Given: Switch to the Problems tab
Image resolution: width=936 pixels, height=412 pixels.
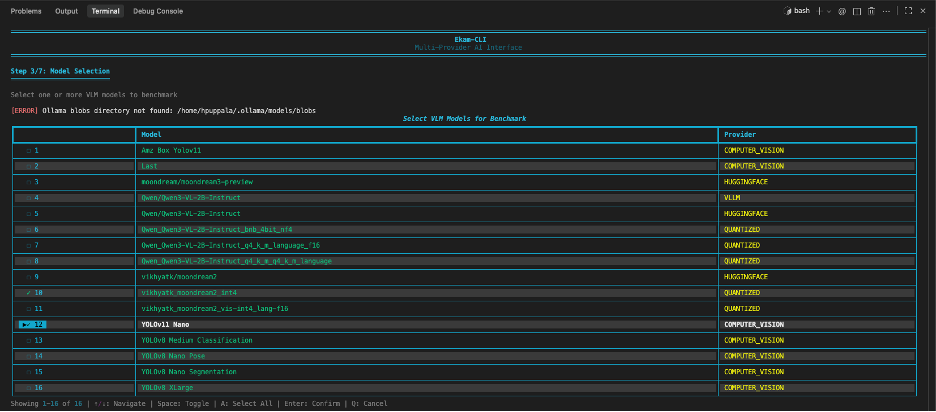Looking at the screenshot, I should [27, 11].
